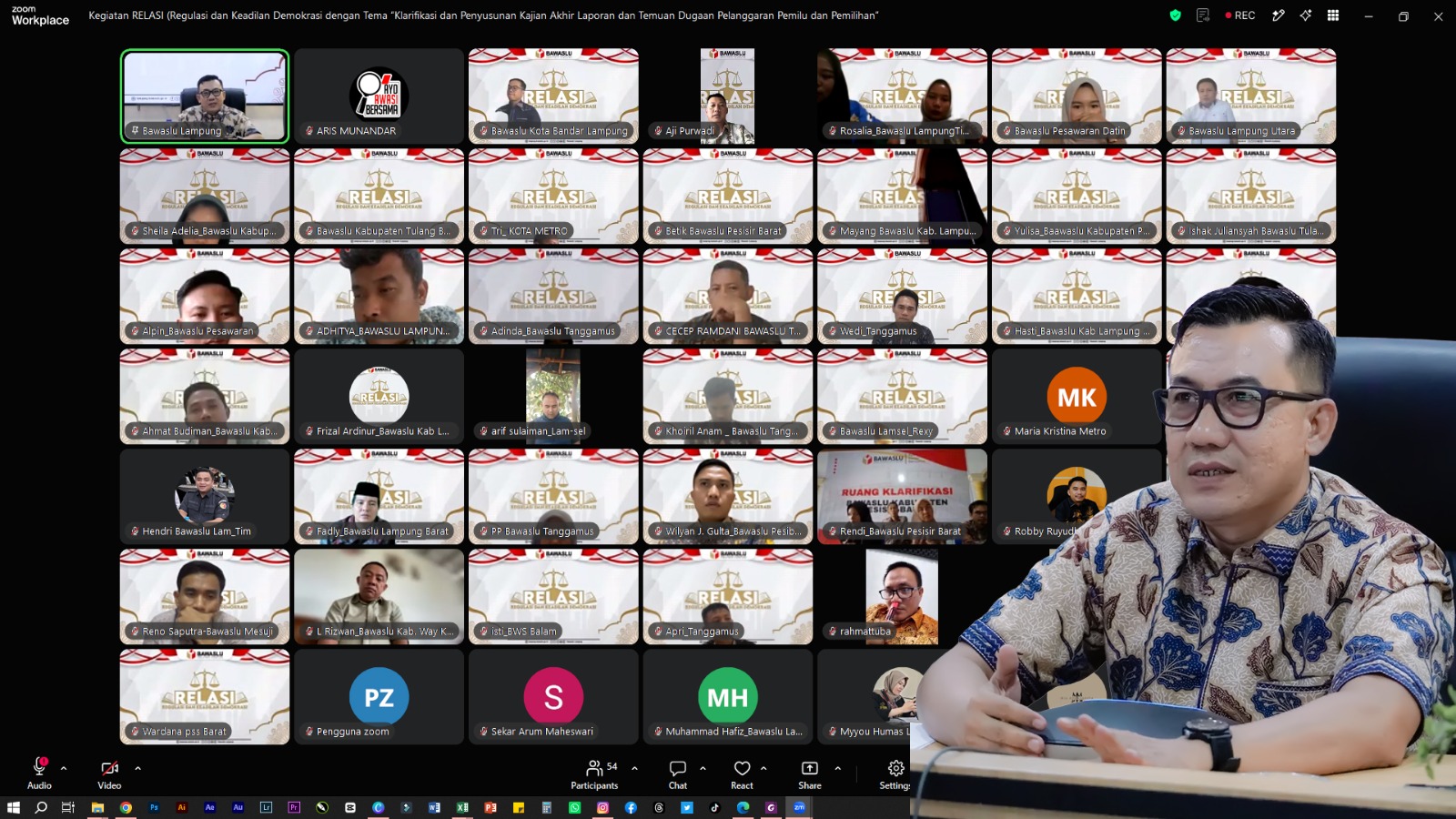Image resolution: width=1456 pixels, height=819 pixels.
Task: Open File Explorer from the taskbar
Action: pos(97,807)
